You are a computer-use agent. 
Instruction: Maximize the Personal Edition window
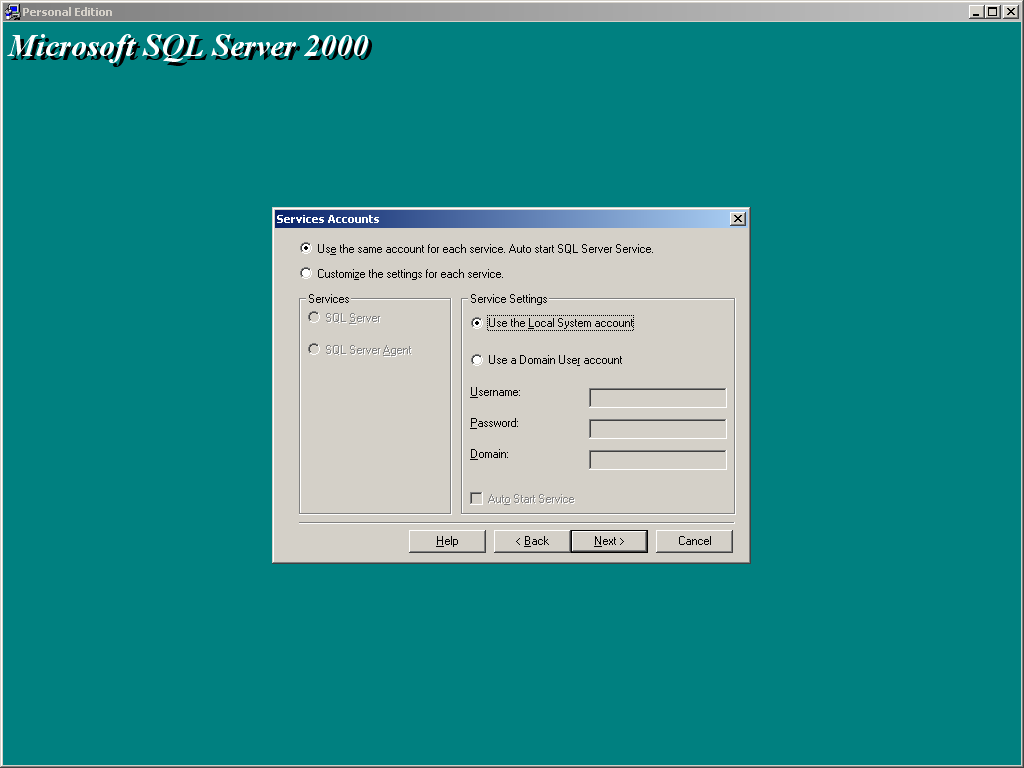point(992,12)
